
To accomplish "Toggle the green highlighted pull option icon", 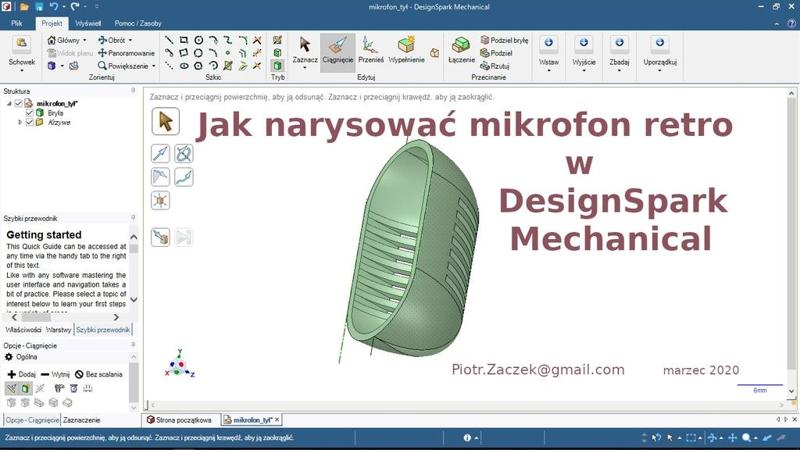I will point(24,389).
